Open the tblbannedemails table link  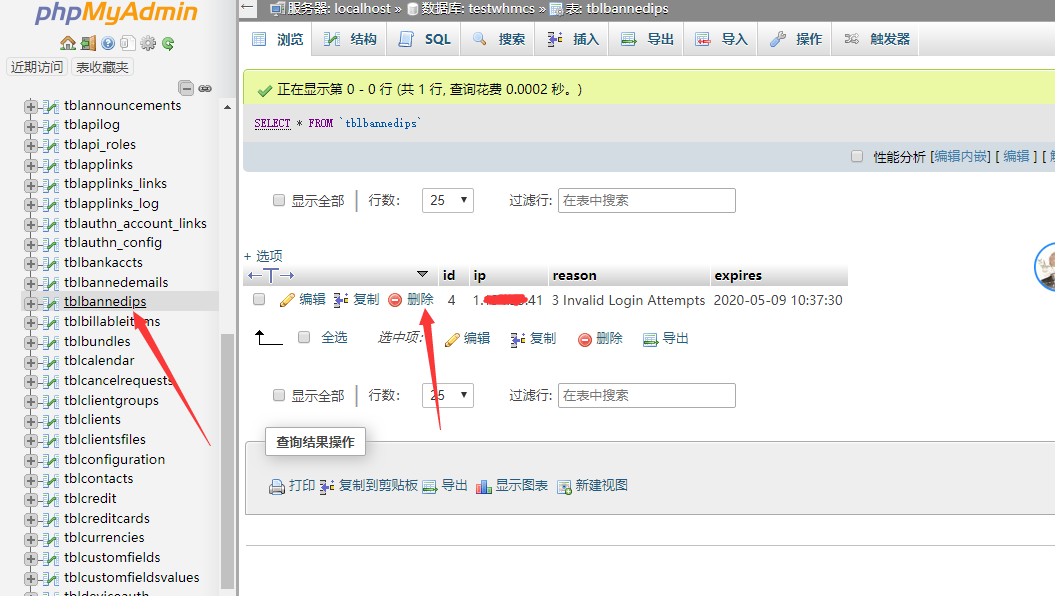(116, 283)
